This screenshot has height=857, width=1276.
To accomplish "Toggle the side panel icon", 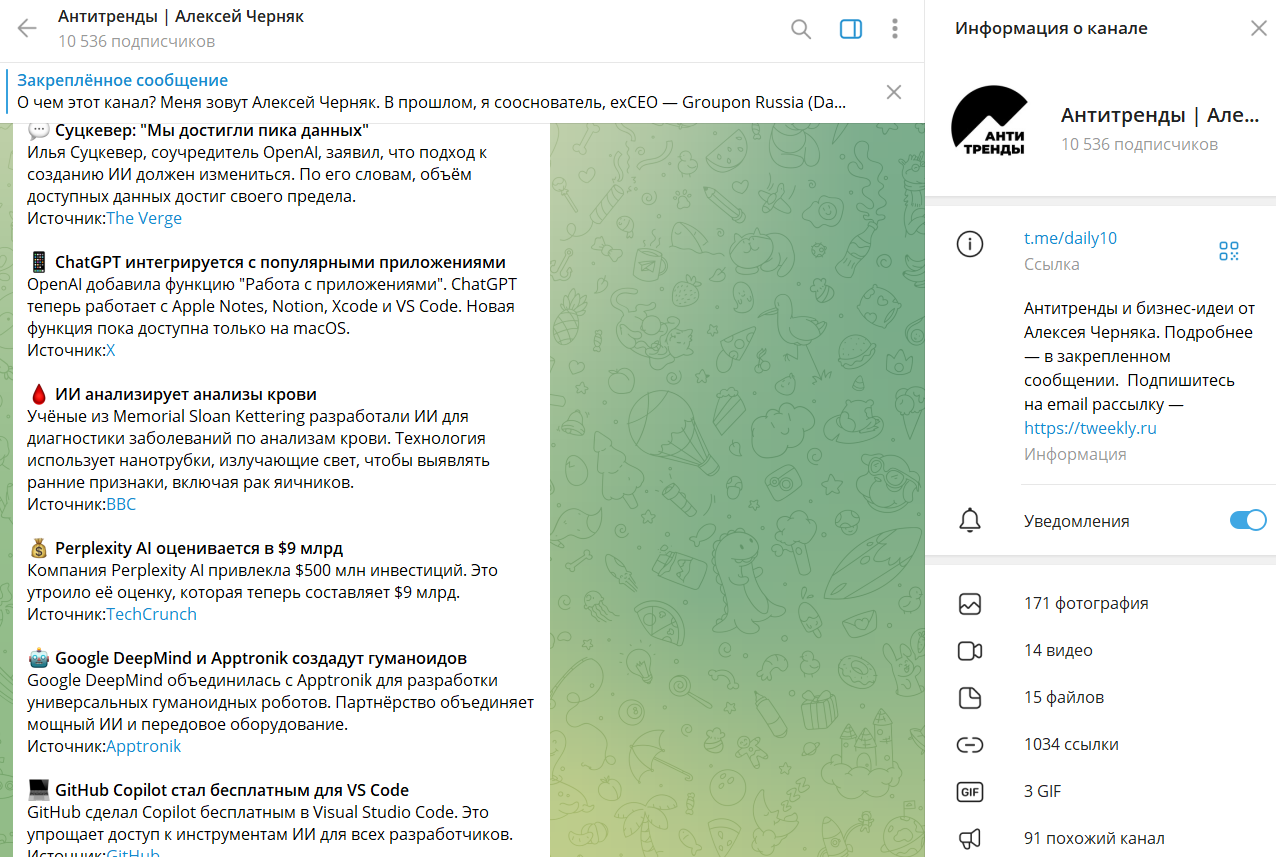I will 851,29.
